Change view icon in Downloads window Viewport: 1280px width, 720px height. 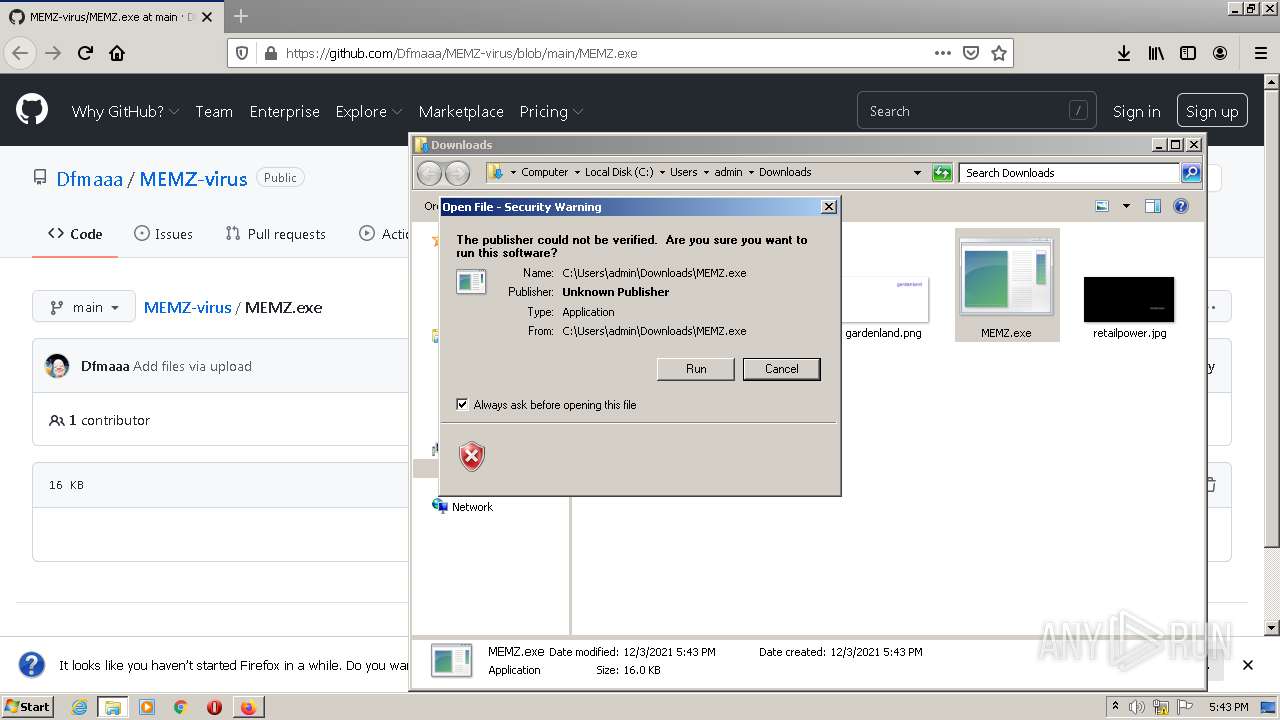pyautogui.click(x=1102, y=206)
